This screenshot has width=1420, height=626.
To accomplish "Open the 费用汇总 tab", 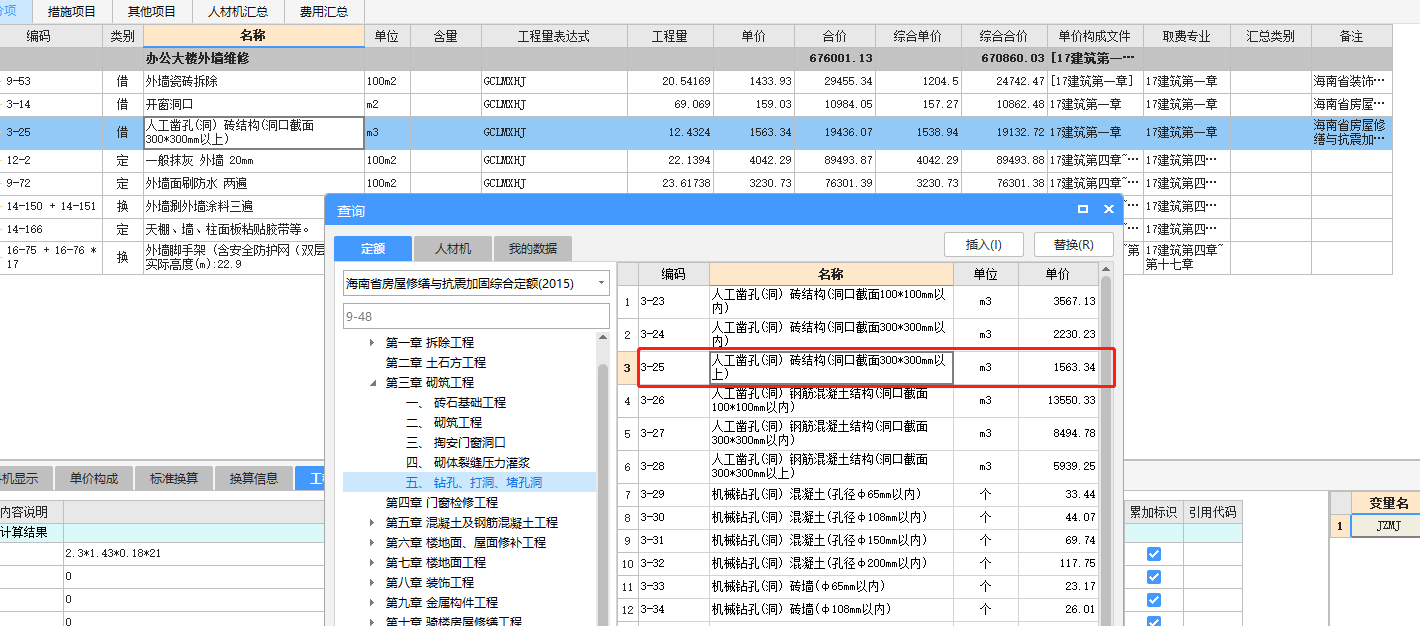I will tap(324, 12).
